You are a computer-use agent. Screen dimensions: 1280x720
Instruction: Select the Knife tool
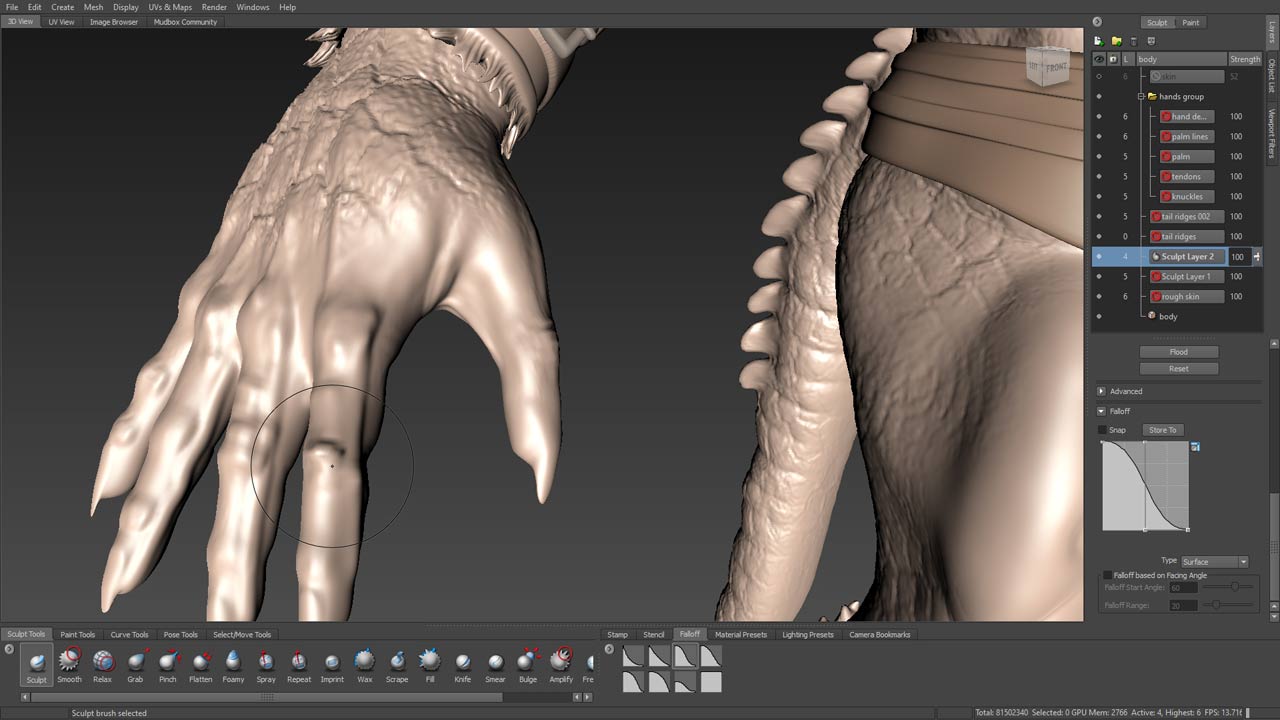point(462,661)
